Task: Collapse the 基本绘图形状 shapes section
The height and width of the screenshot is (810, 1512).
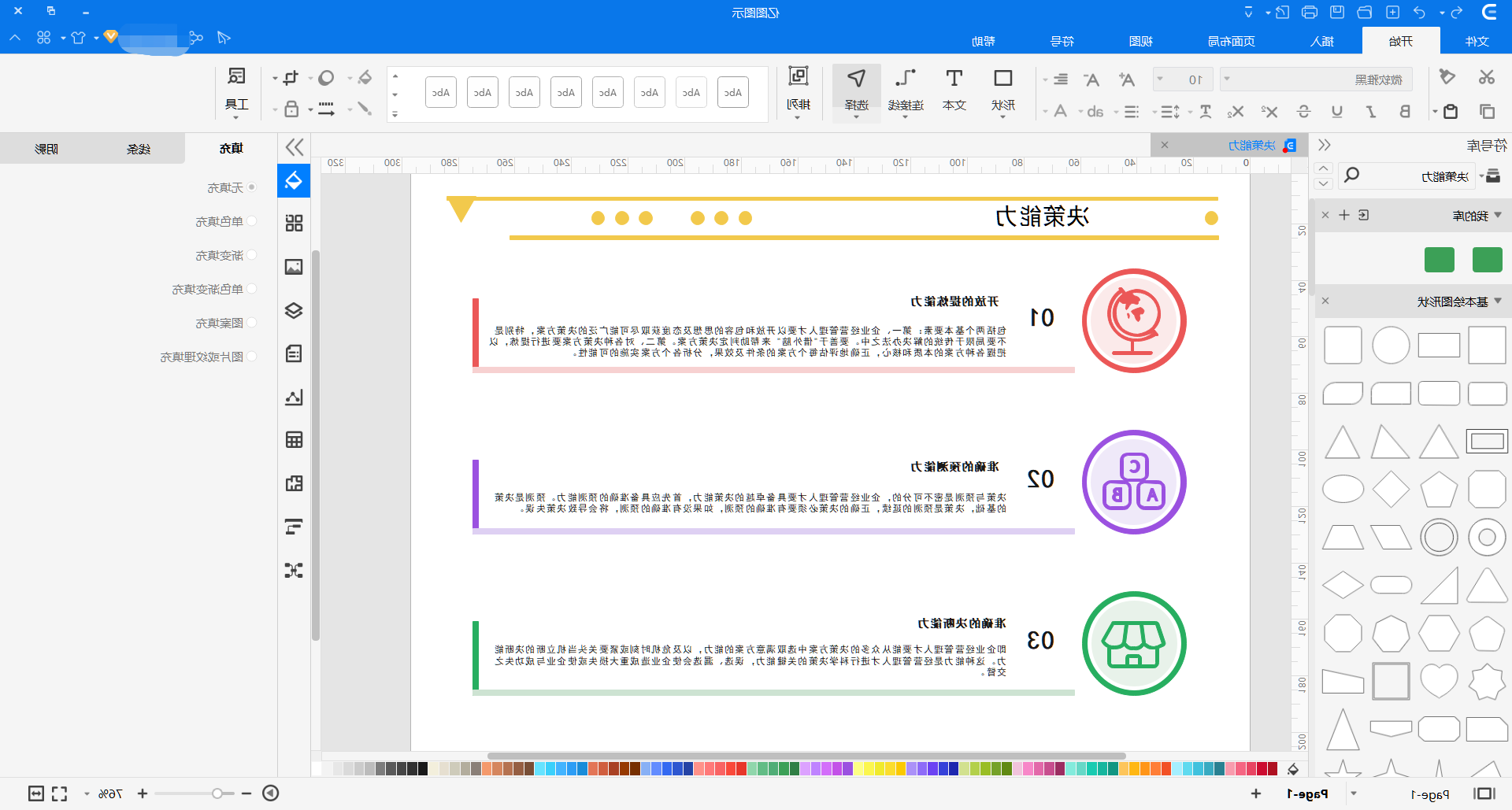Action: pos(1497,301)
